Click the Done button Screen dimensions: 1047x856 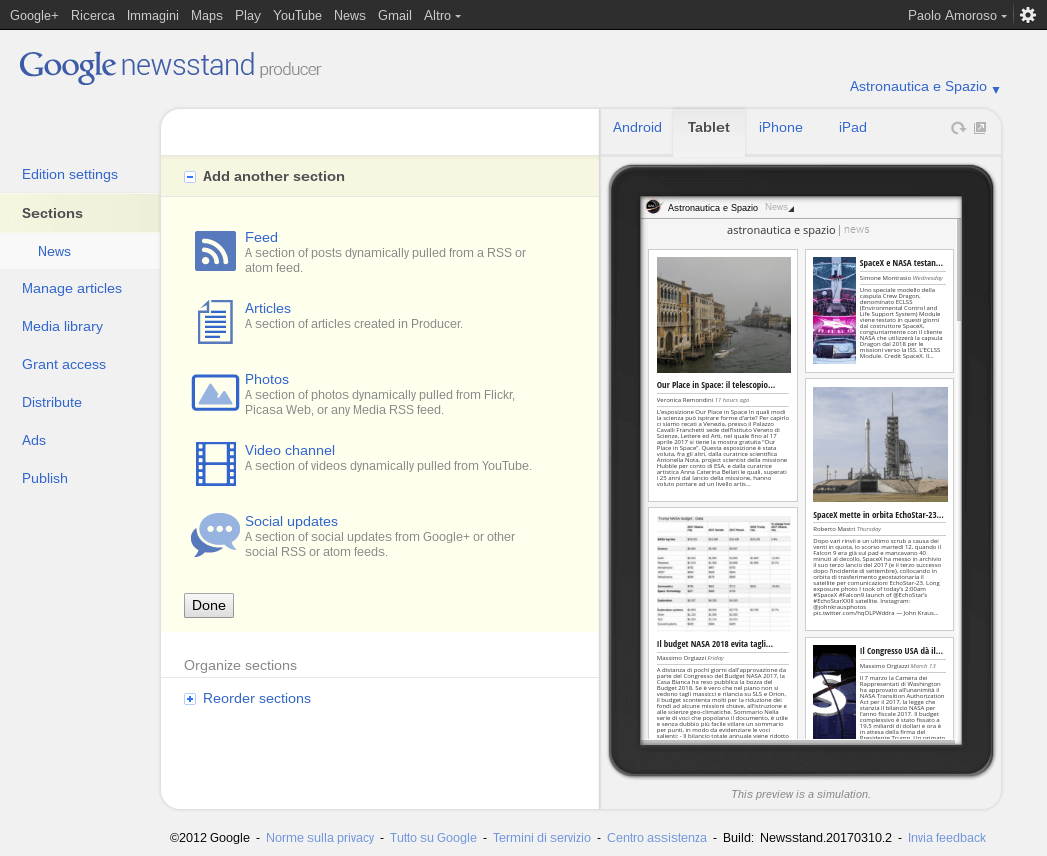point(209,606)
